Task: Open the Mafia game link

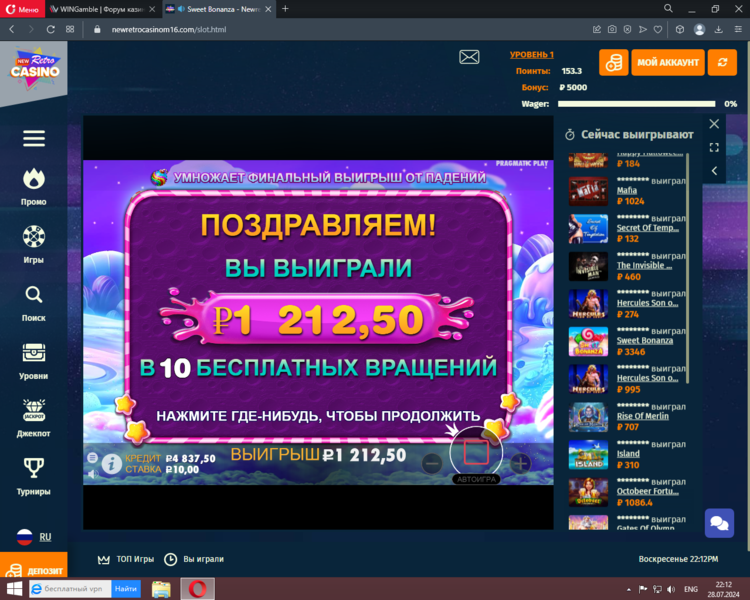Action: point(627,190)
